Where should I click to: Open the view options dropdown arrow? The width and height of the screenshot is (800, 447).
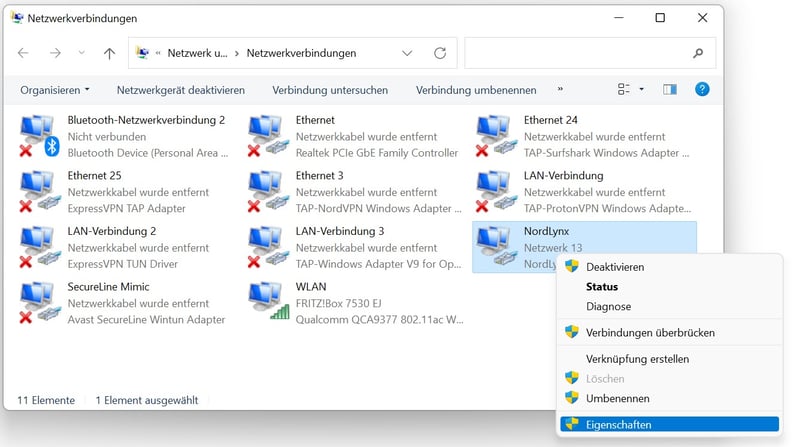(x=641, y=89)
